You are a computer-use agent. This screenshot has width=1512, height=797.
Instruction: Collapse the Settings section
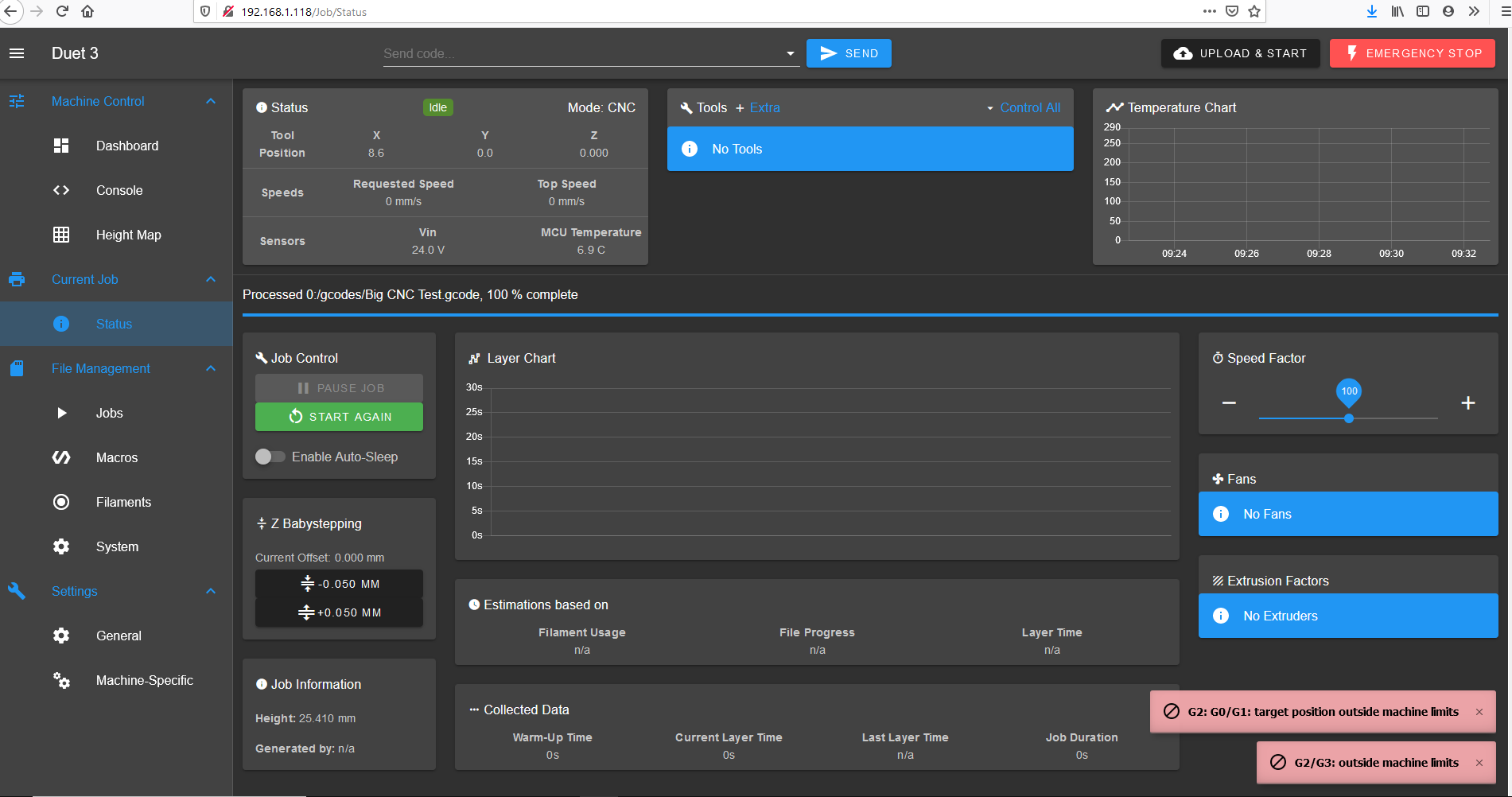(211, 591)
